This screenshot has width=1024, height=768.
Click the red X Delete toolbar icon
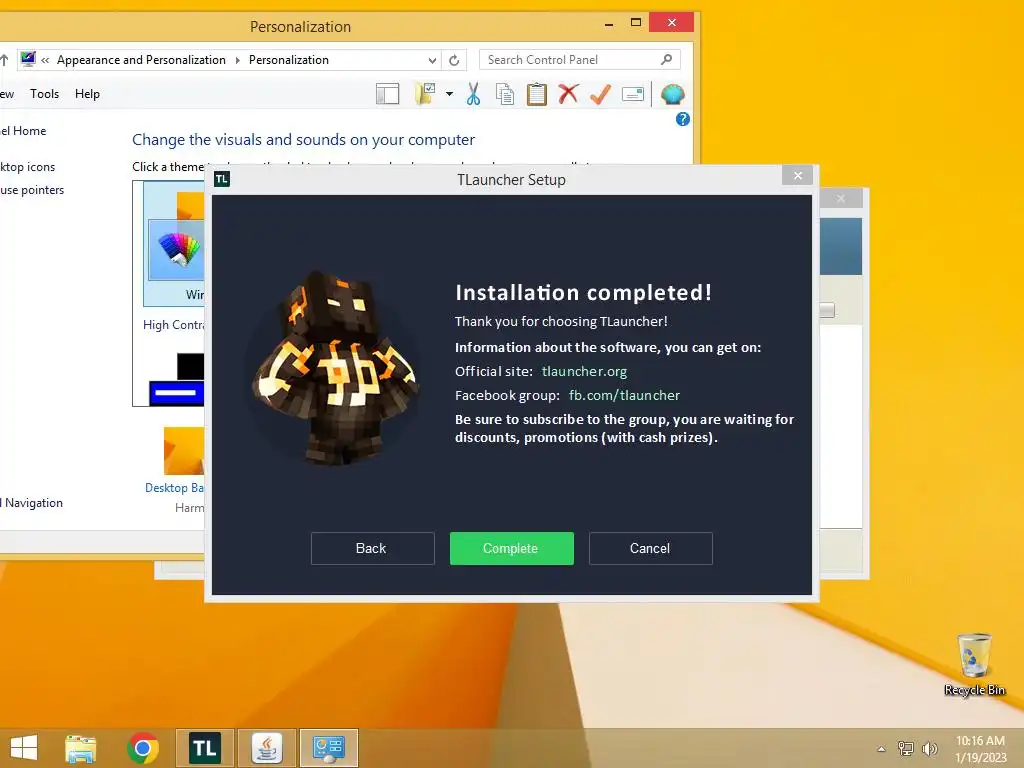[568, 93]
